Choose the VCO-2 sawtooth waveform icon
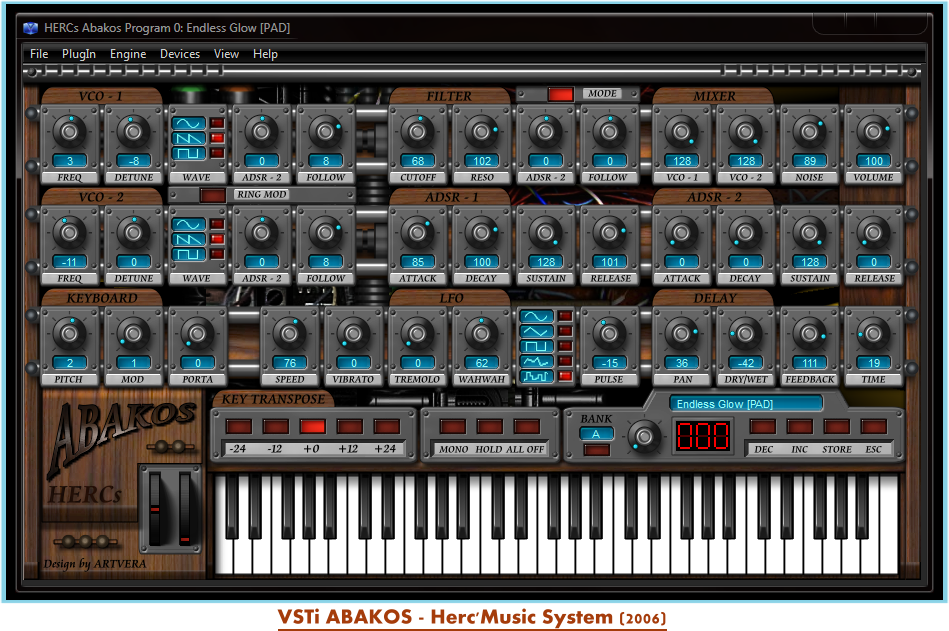The height and width of the screenshot is (631, 949). click(x=188, y=240)
